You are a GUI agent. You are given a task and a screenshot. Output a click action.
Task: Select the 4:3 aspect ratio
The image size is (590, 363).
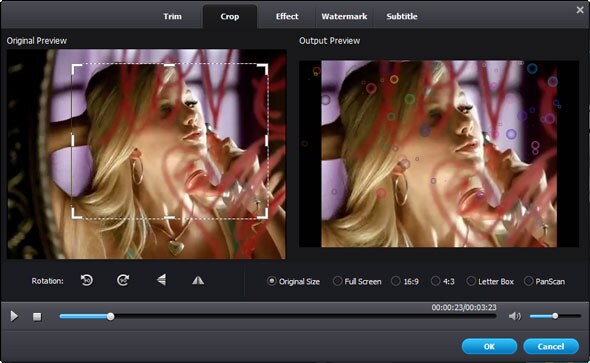pos(443,281)
